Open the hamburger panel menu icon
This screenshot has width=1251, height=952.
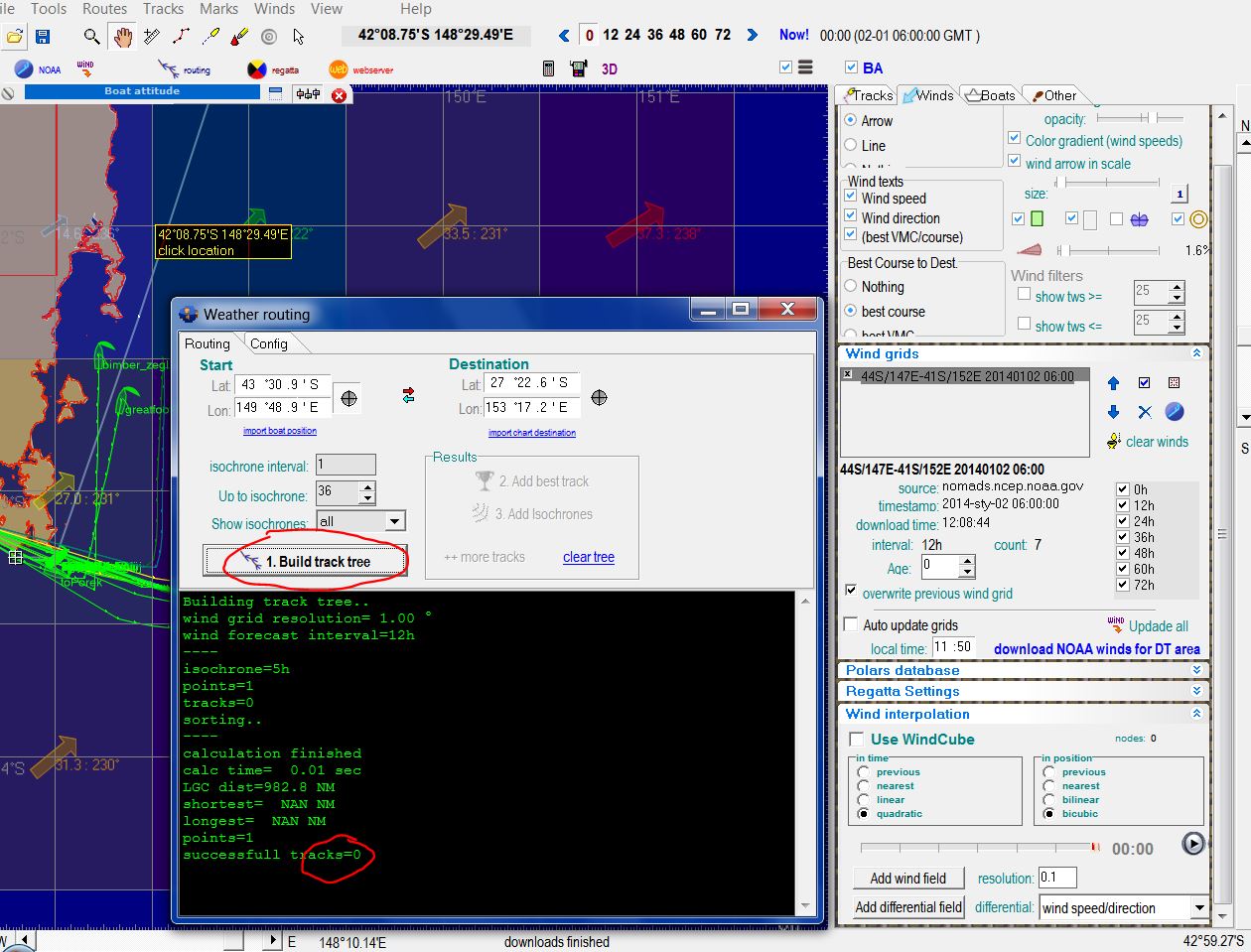click(x=805, y=68)
